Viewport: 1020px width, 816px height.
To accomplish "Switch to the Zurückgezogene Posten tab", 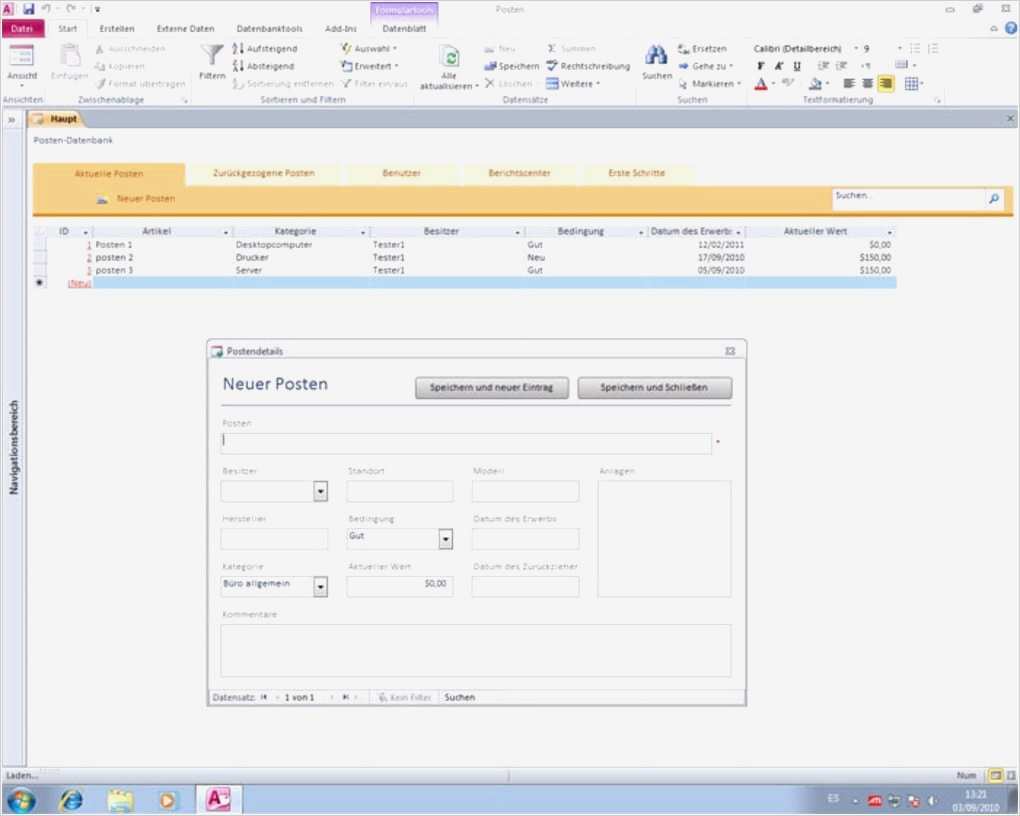I will point(264,173).
